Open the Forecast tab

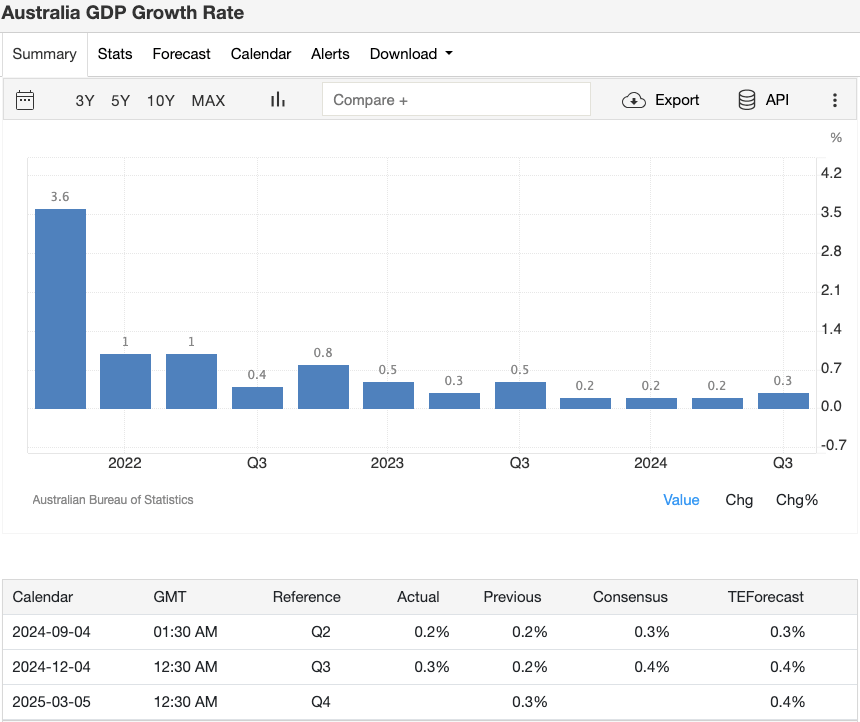pos(181,54)
